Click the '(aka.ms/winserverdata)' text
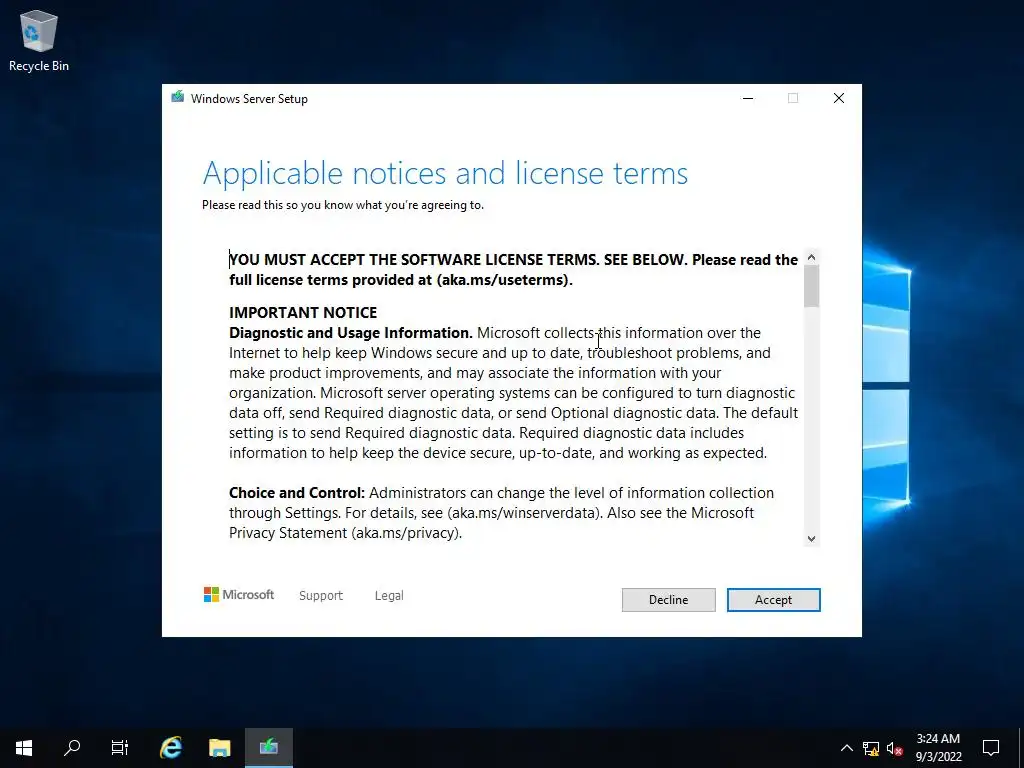Viewport: 1024px width, 768px height. pyautogui.click(x=525, y=513)
